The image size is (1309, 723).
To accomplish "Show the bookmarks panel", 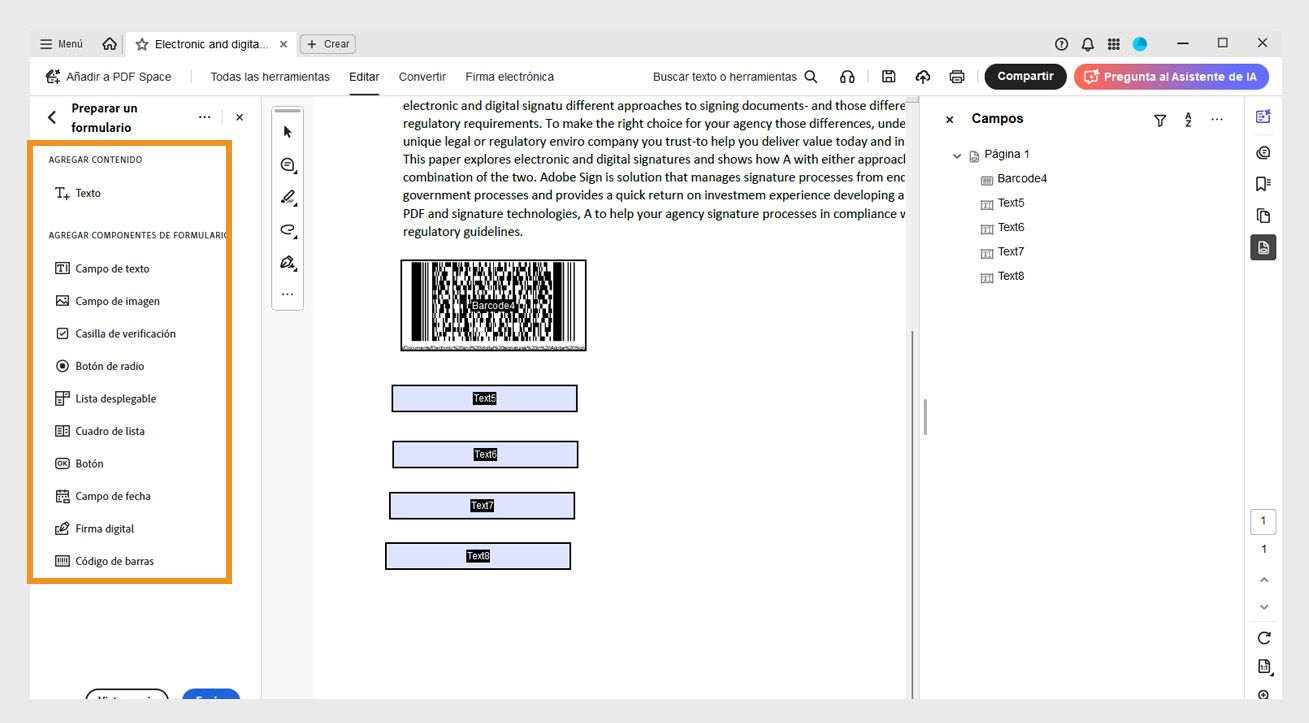I will click(x=1263, y=184).
